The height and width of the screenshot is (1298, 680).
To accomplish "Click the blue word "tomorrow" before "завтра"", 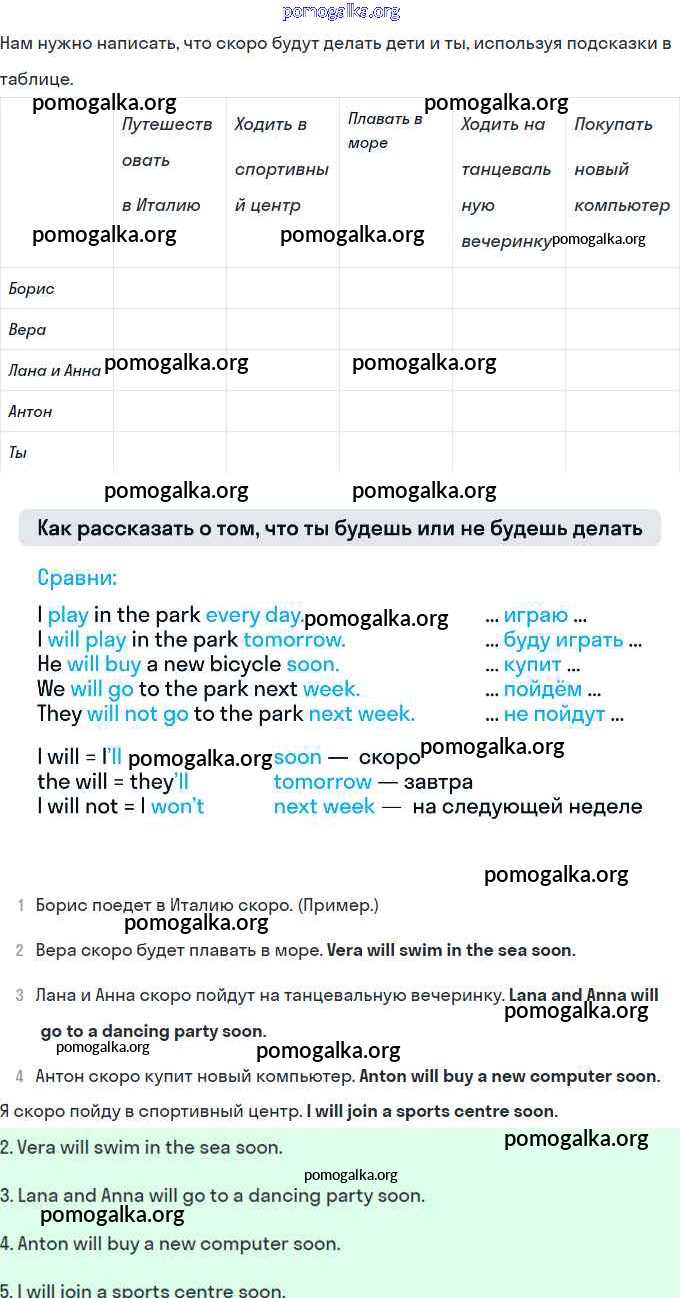I will pyautogui.click(x=322, y=782).
